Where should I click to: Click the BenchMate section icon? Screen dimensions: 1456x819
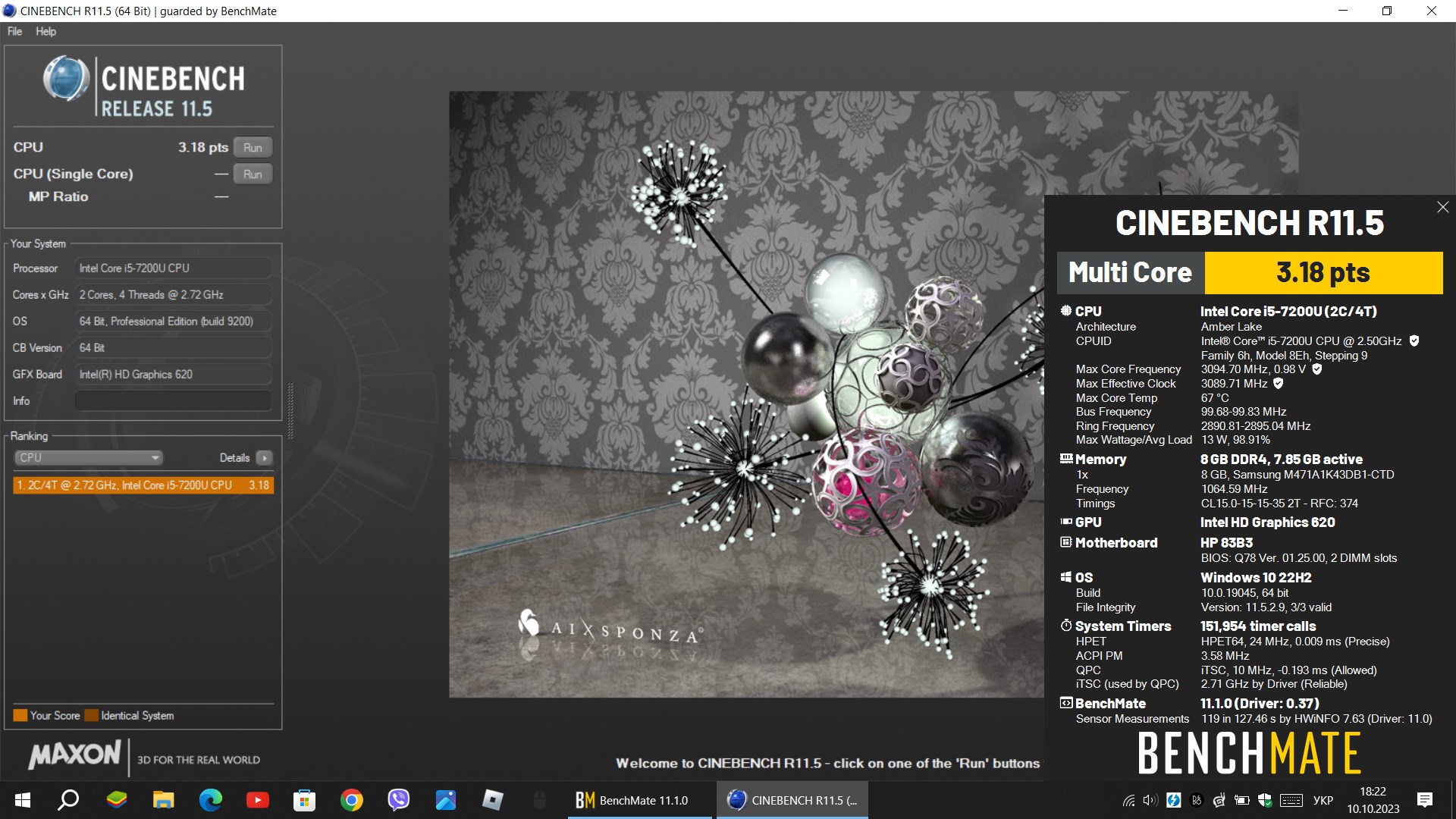click(1066, 703)
